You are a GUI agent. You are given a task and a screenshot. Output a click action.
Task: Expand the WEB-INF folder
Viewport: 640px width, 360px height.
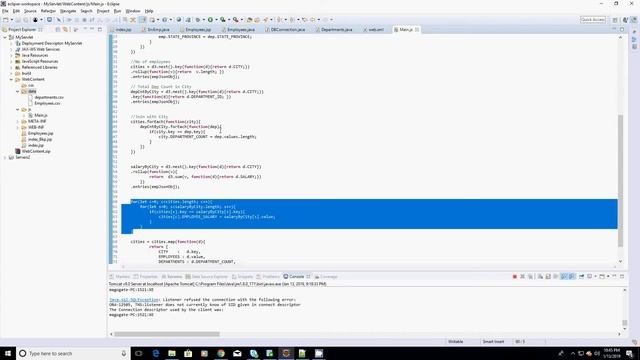(x=18, y=127)
